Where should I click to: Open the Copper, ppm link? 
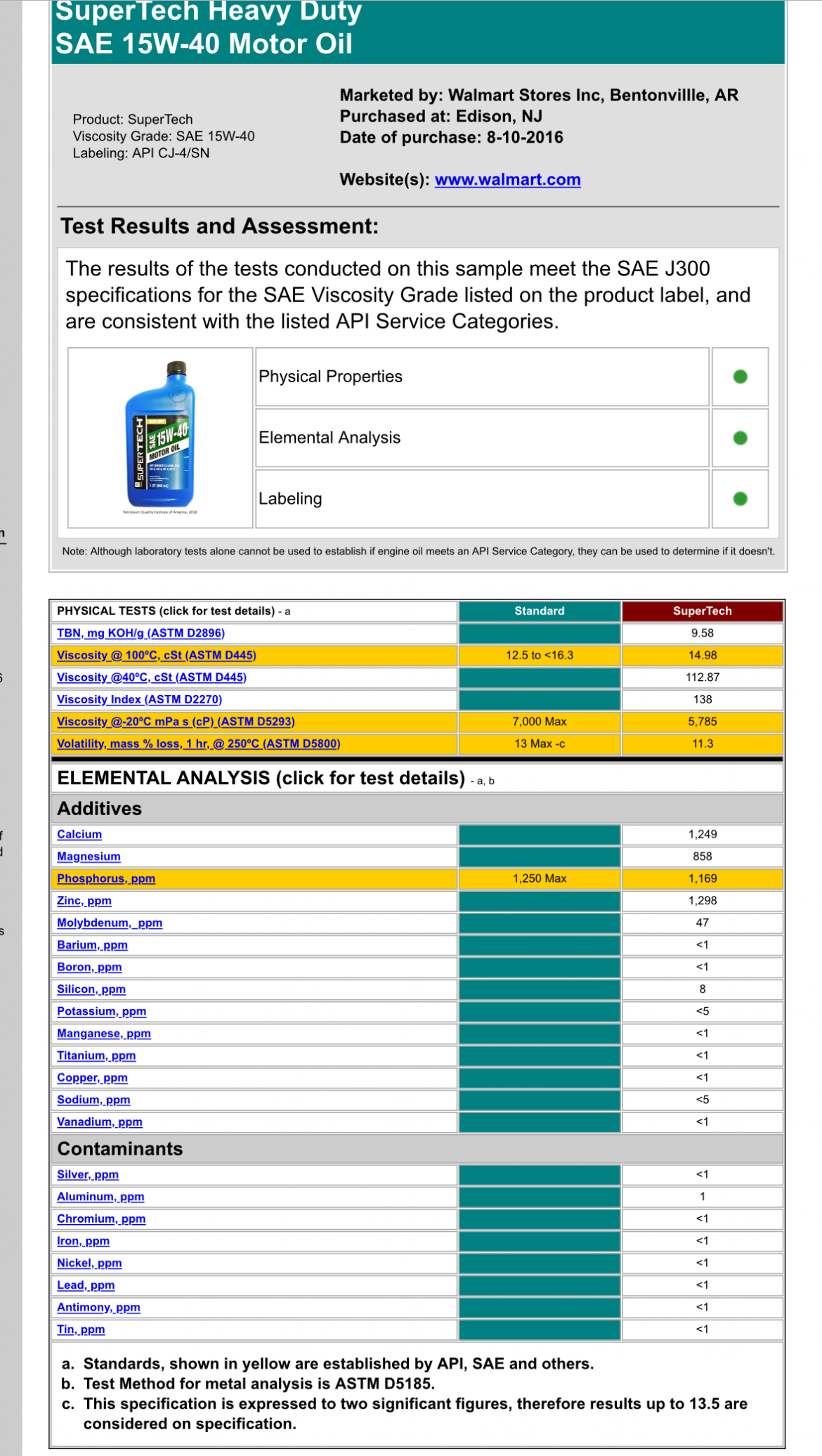(x=92, y=1078)
